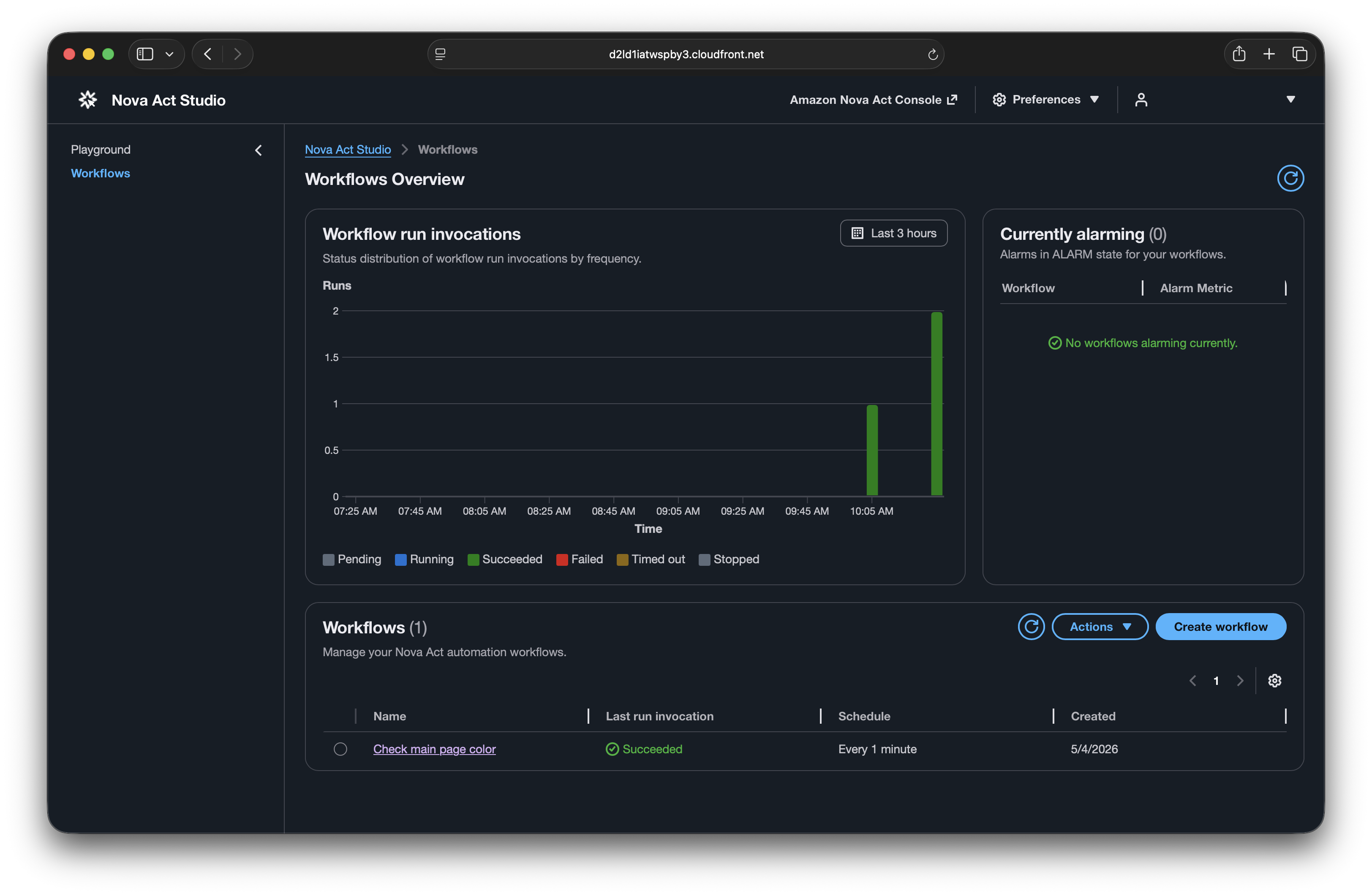Click the Workflows breadcrumb text

click(447, 149)
